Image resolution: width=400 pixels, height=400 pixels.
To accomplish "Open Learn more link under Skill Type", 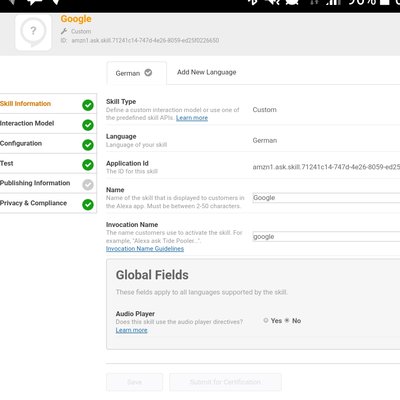I will point(192,118).
